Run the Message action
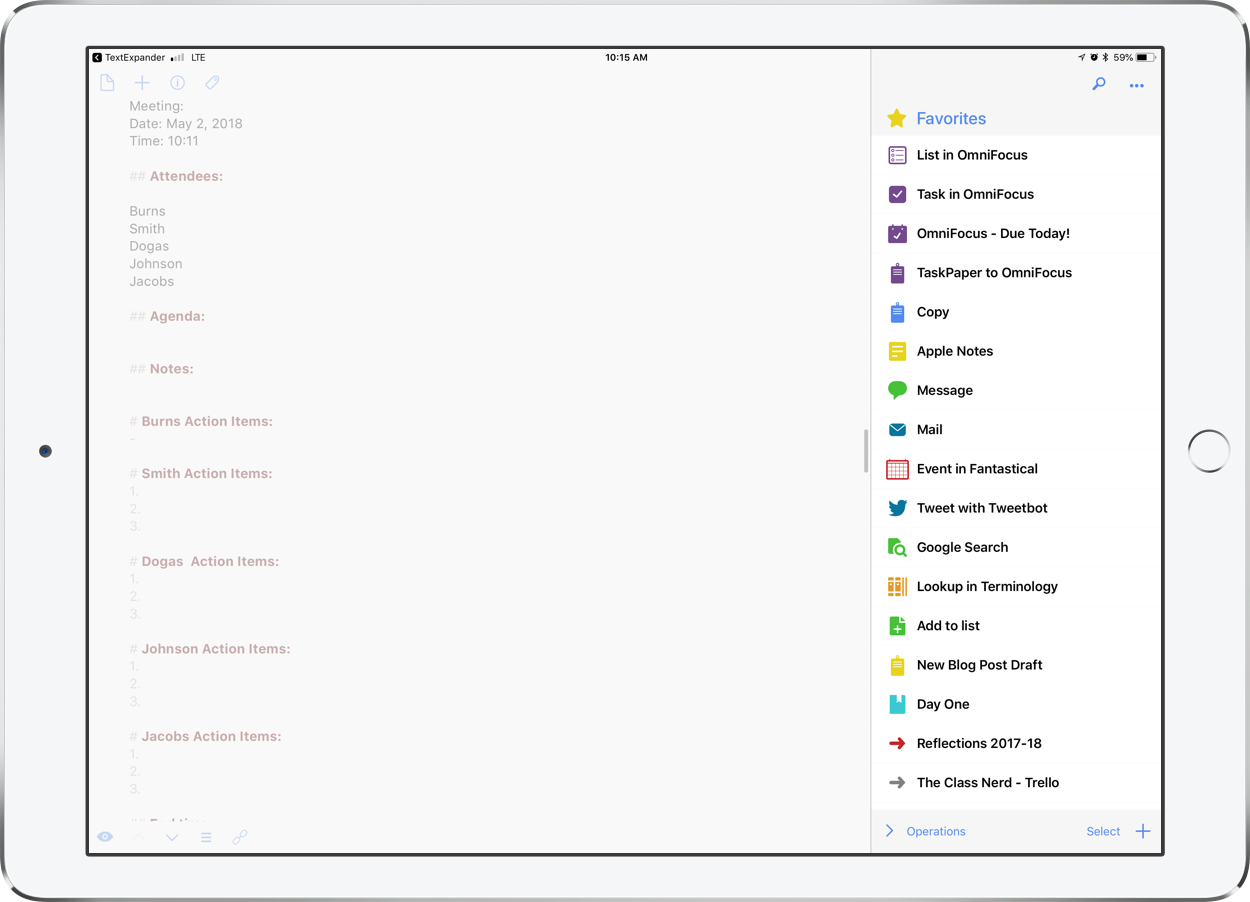 tap(1016, 390)
